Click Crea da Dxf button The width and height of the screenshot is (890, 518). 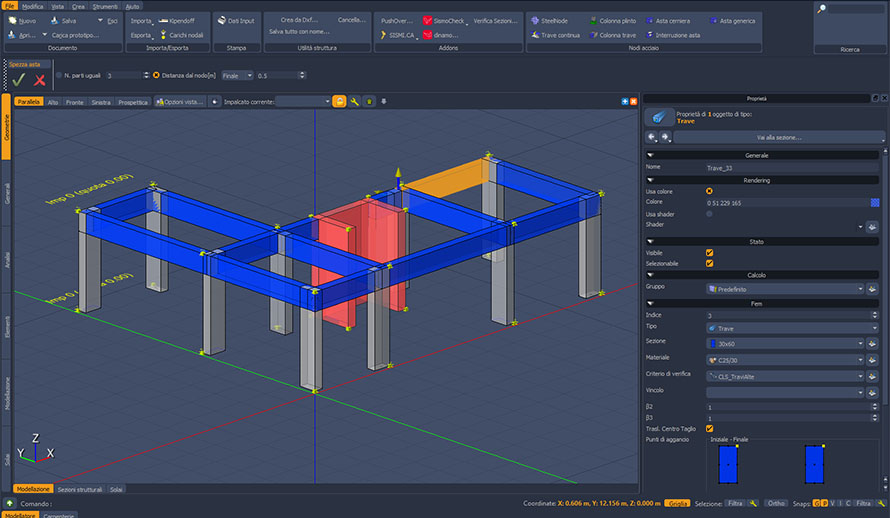point(299,20)
